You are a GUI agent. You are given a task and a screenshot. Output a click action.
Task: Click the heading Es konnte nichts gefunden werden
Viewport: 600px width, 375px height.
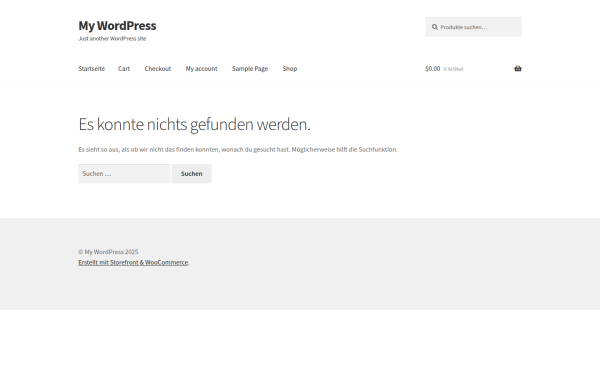coord(194,124)
